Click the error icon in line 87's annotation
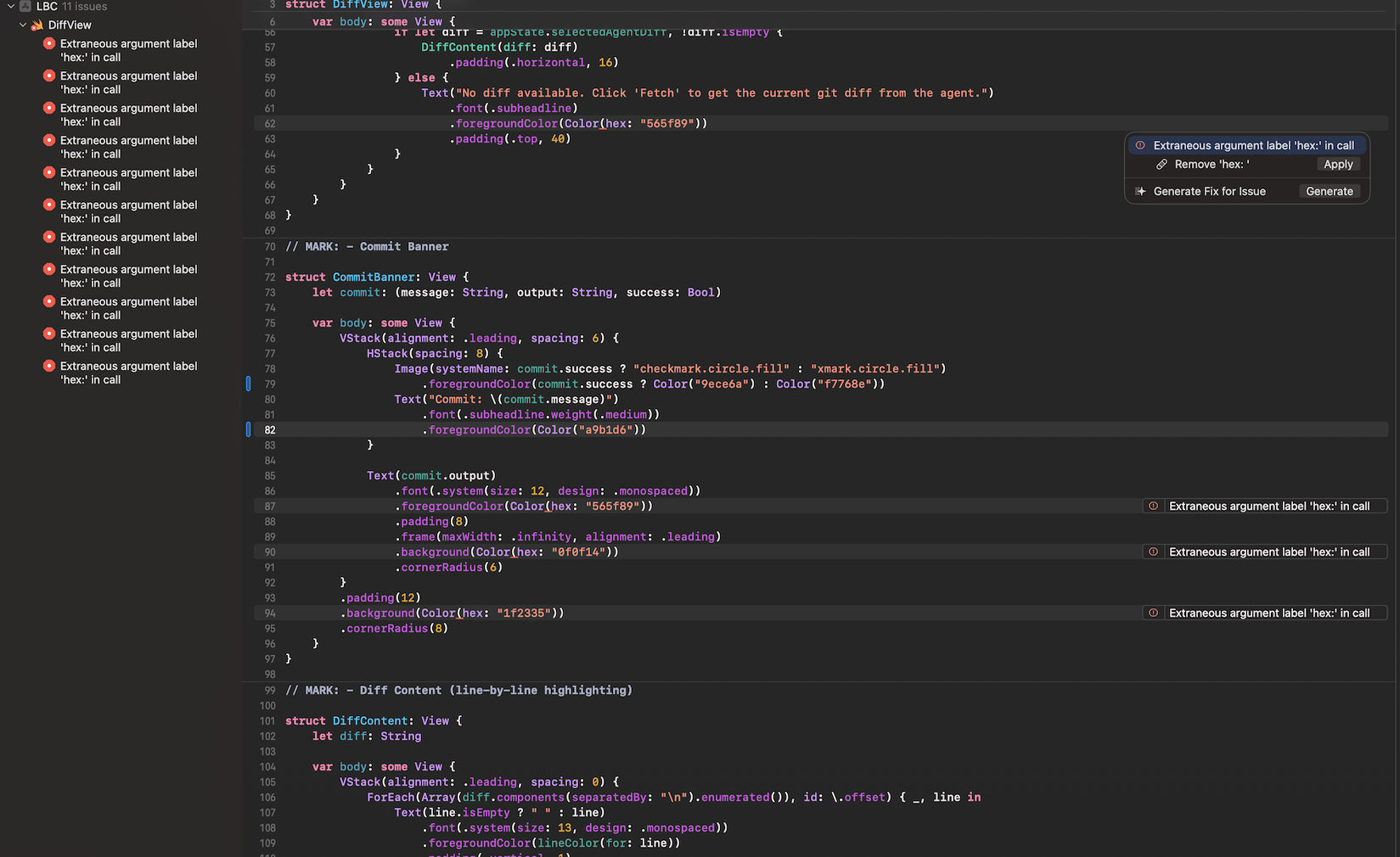The image size is (1400, 857). pyautogui.click(x=1153, y=506)
